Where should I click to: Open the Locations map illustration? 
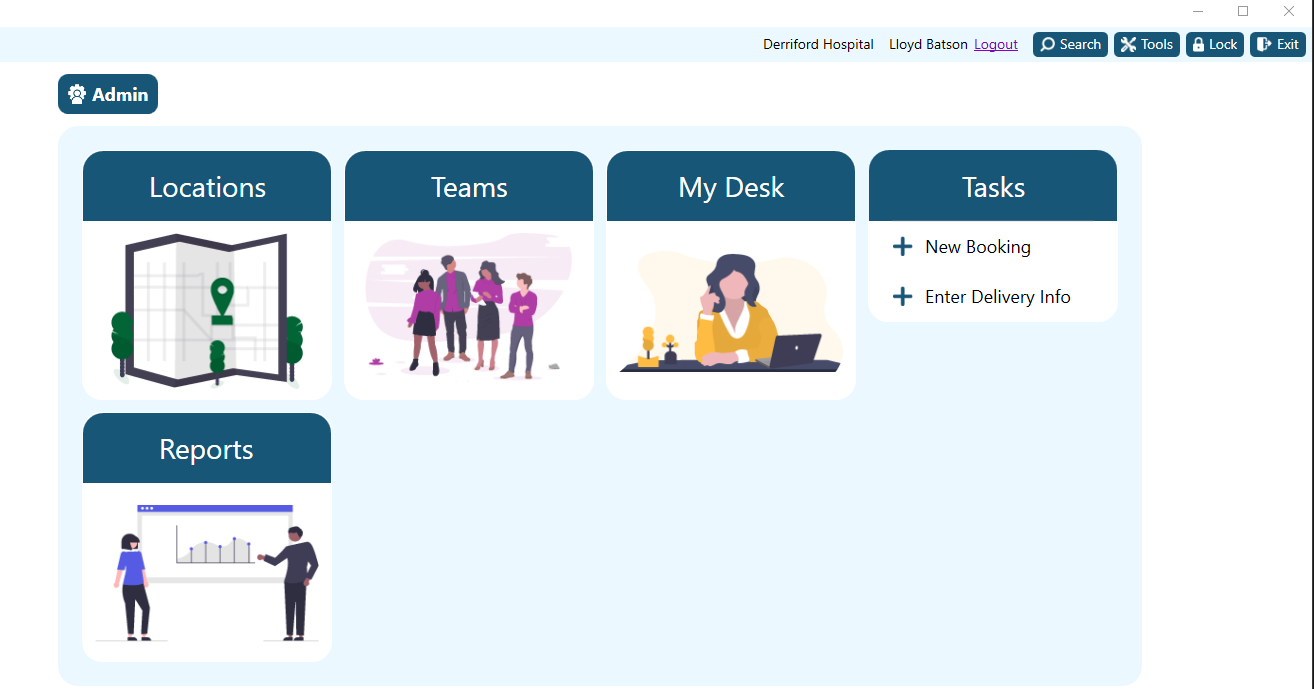pyautogui.click(x=207, y=310)
